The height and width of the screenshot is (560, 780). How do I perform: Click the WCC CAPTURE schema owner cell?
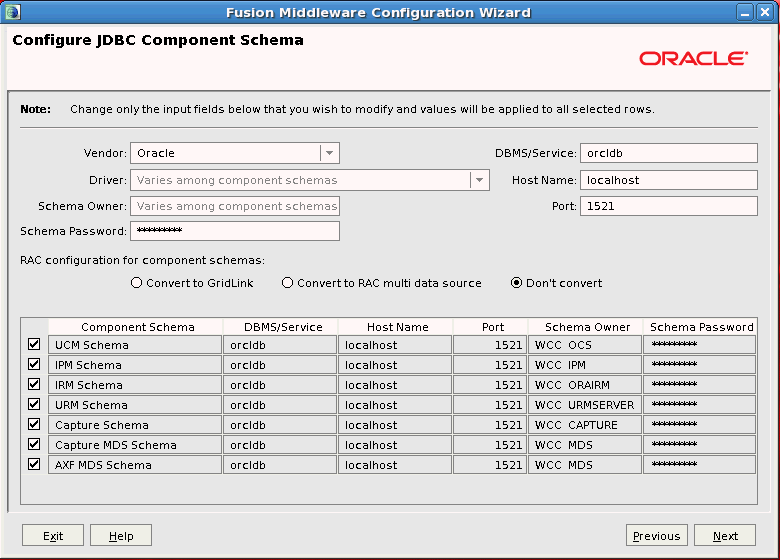pyautogui.click(x=585, y=425)
